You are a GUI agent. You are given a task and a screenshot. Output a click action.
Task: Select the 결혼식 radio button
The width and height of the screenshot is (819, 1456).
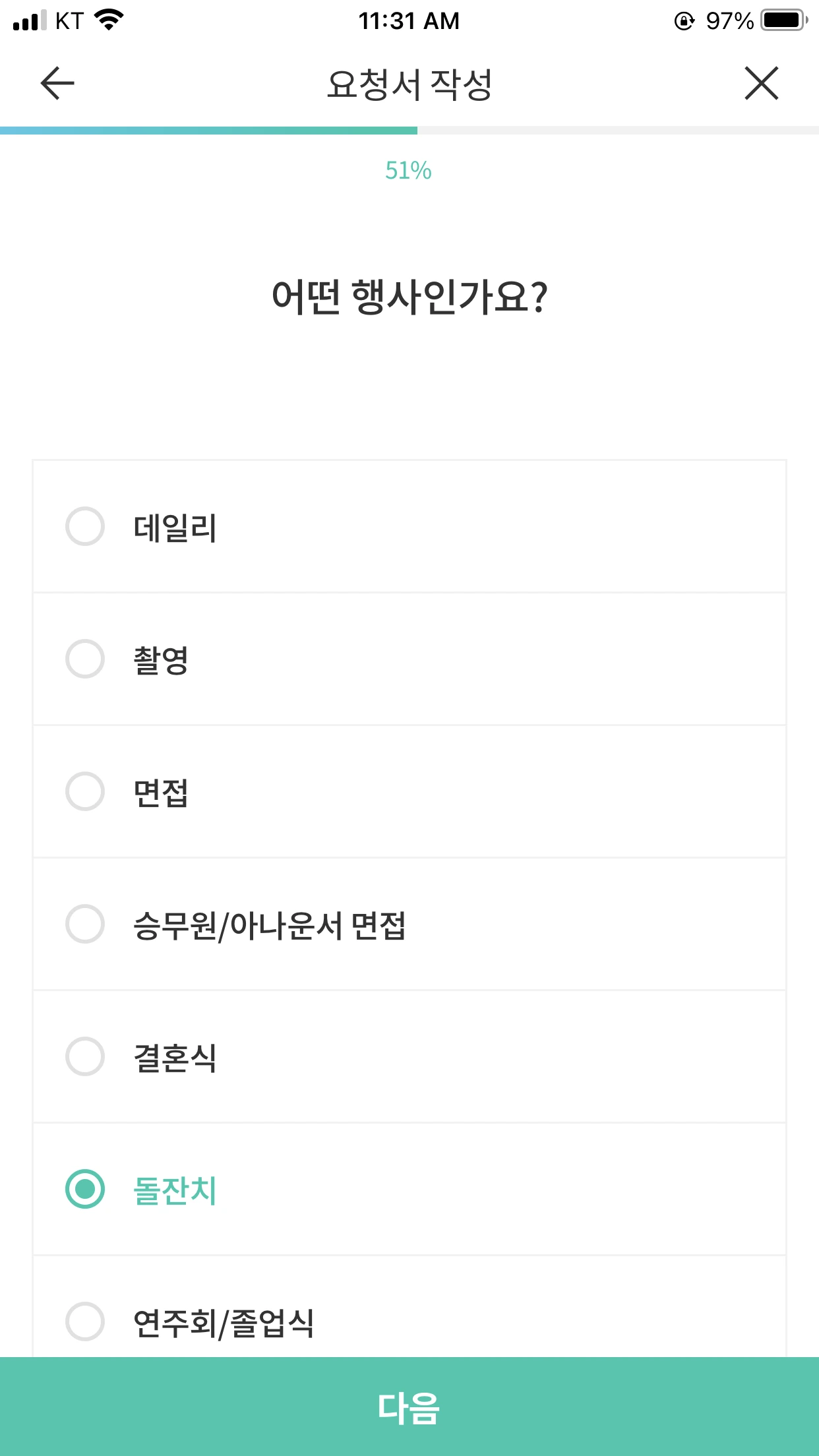pyautogui.click(x=85, y=1056)
